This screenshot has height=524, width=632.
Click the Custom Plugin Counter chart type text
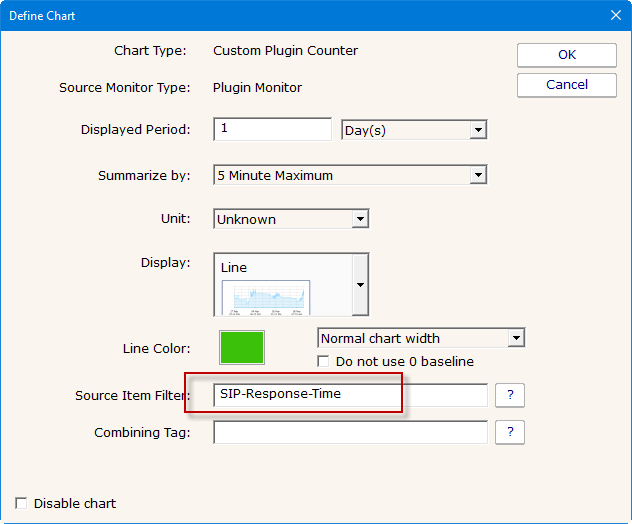pos(285,50)
